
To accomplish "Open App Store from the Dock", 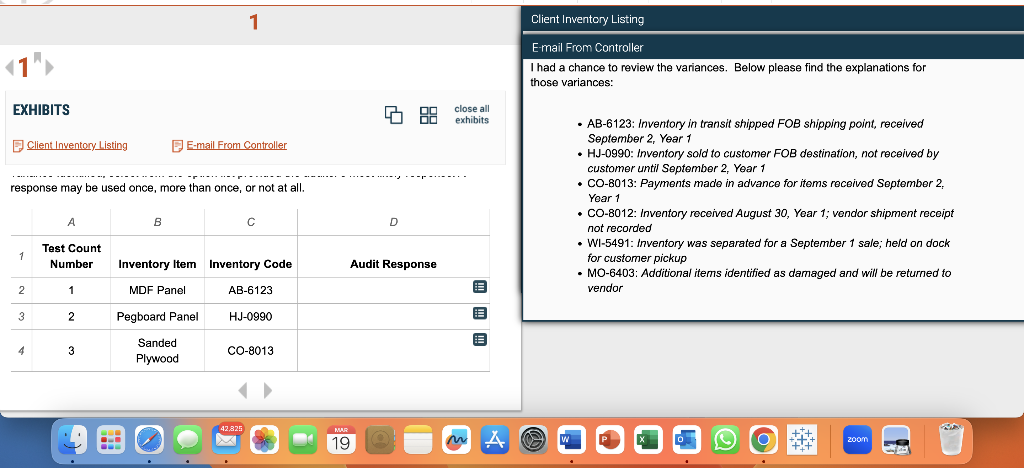I will [x=494, y=440].
